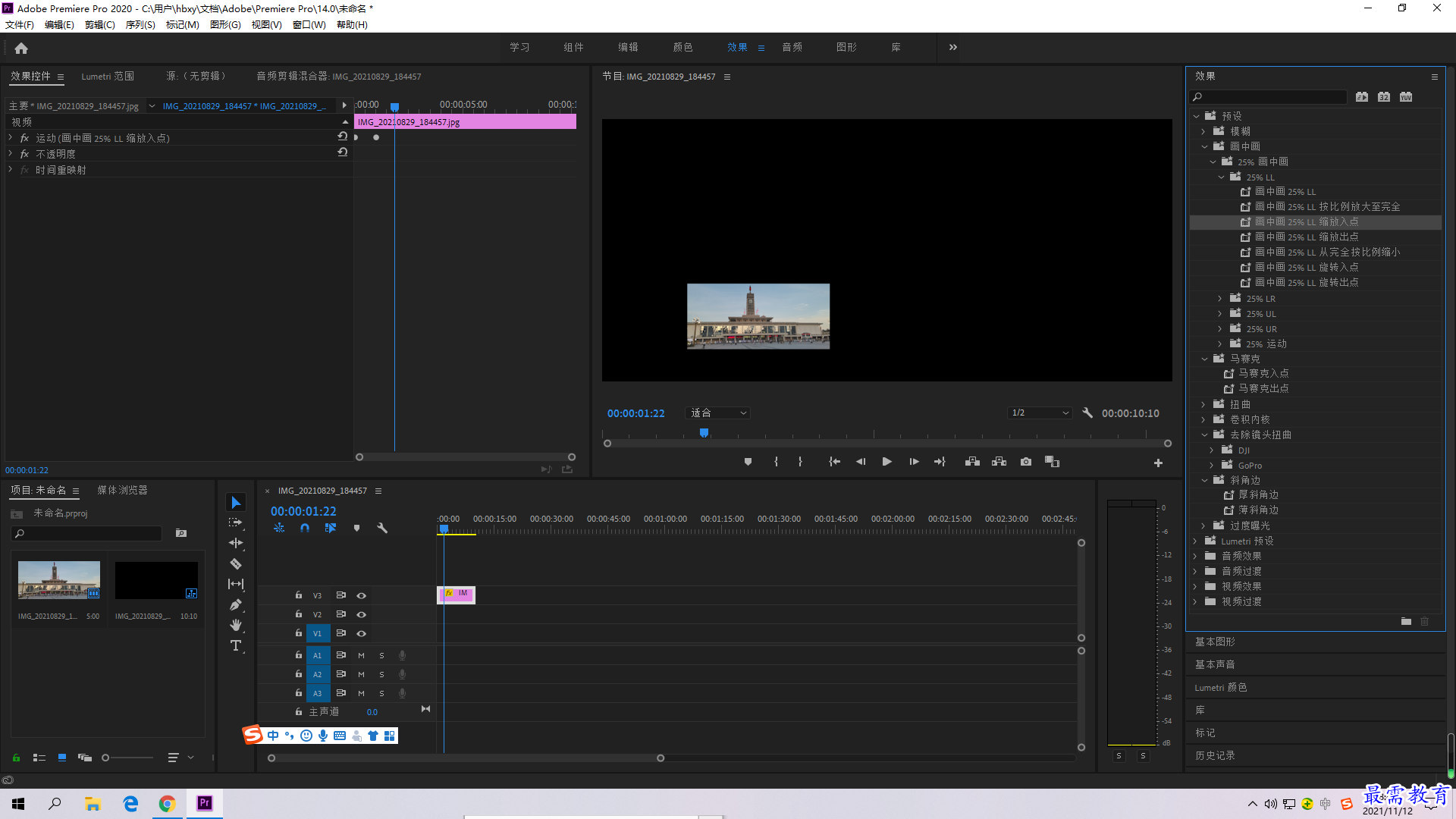Open Premiere Pro in taskbar

[x=205, y=803]
